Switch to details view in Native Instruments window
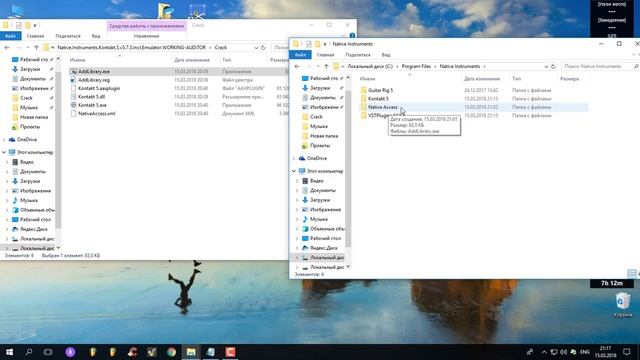Viewport: 640px width, 360px height. (x=631, y=273)
